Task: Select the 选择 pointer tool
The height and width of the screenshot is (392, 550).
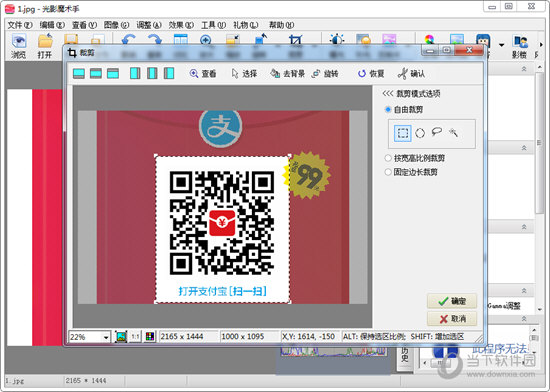Action: pos(244,74)
